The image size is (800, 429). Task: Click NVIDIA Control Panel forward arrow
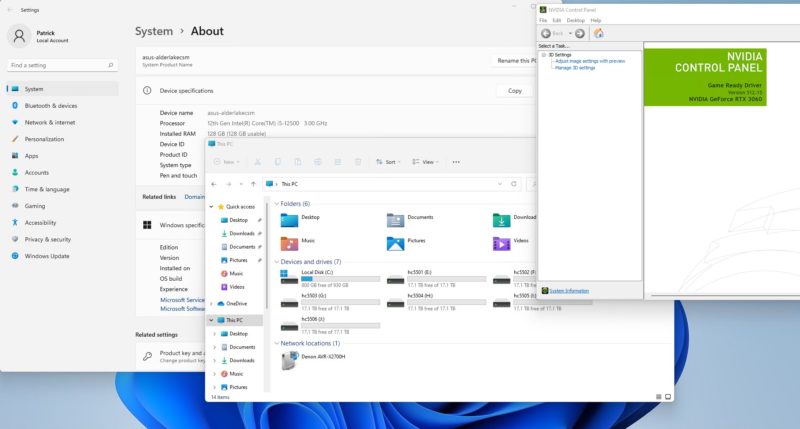580,34
